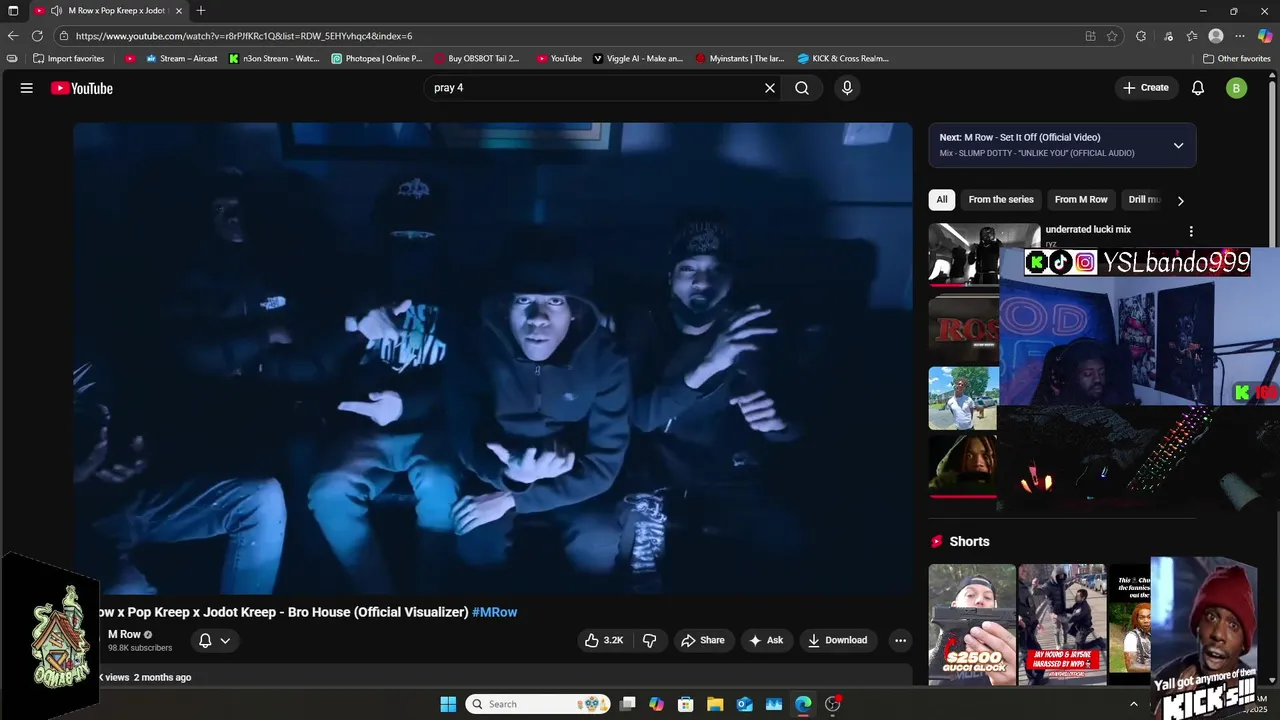1280x720 pixels.
Task: Open the Edge profile avatar
Action: (x=1216, y=36)
